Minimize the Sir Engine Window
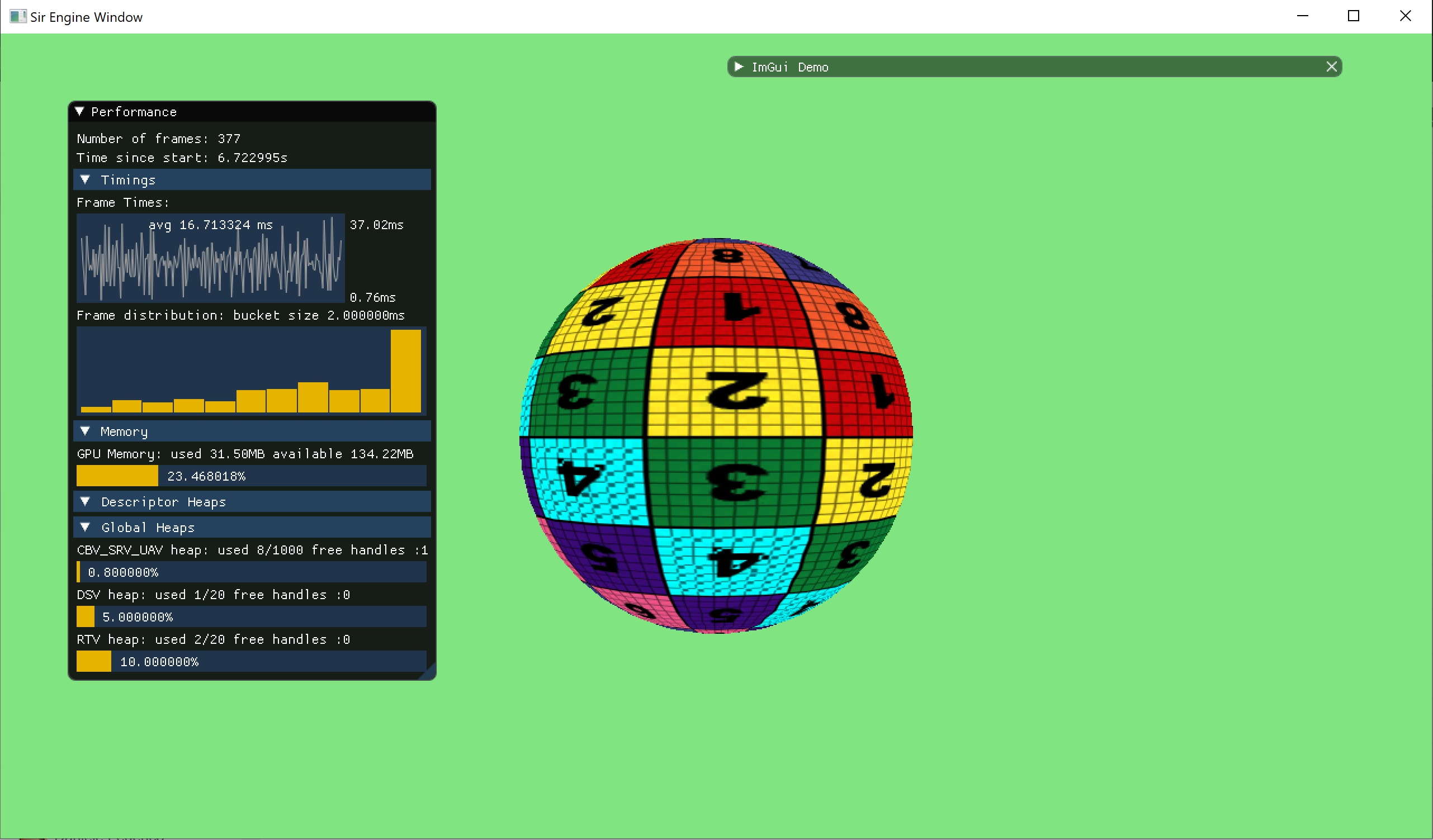This screenshot has width=1433, height=840. tap(1302, 16)
